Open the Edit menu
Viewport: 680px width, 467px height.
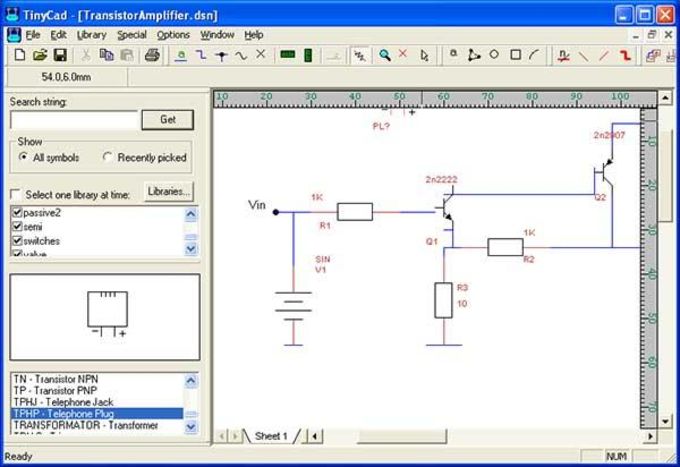pos(58,35)
